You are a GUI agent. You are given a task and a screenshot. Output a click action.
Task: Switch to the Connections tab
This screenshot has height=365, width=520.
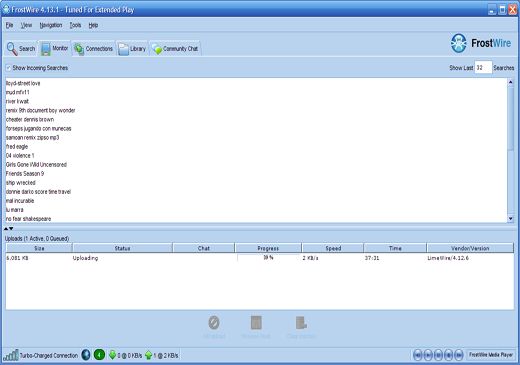click(93, 49)
